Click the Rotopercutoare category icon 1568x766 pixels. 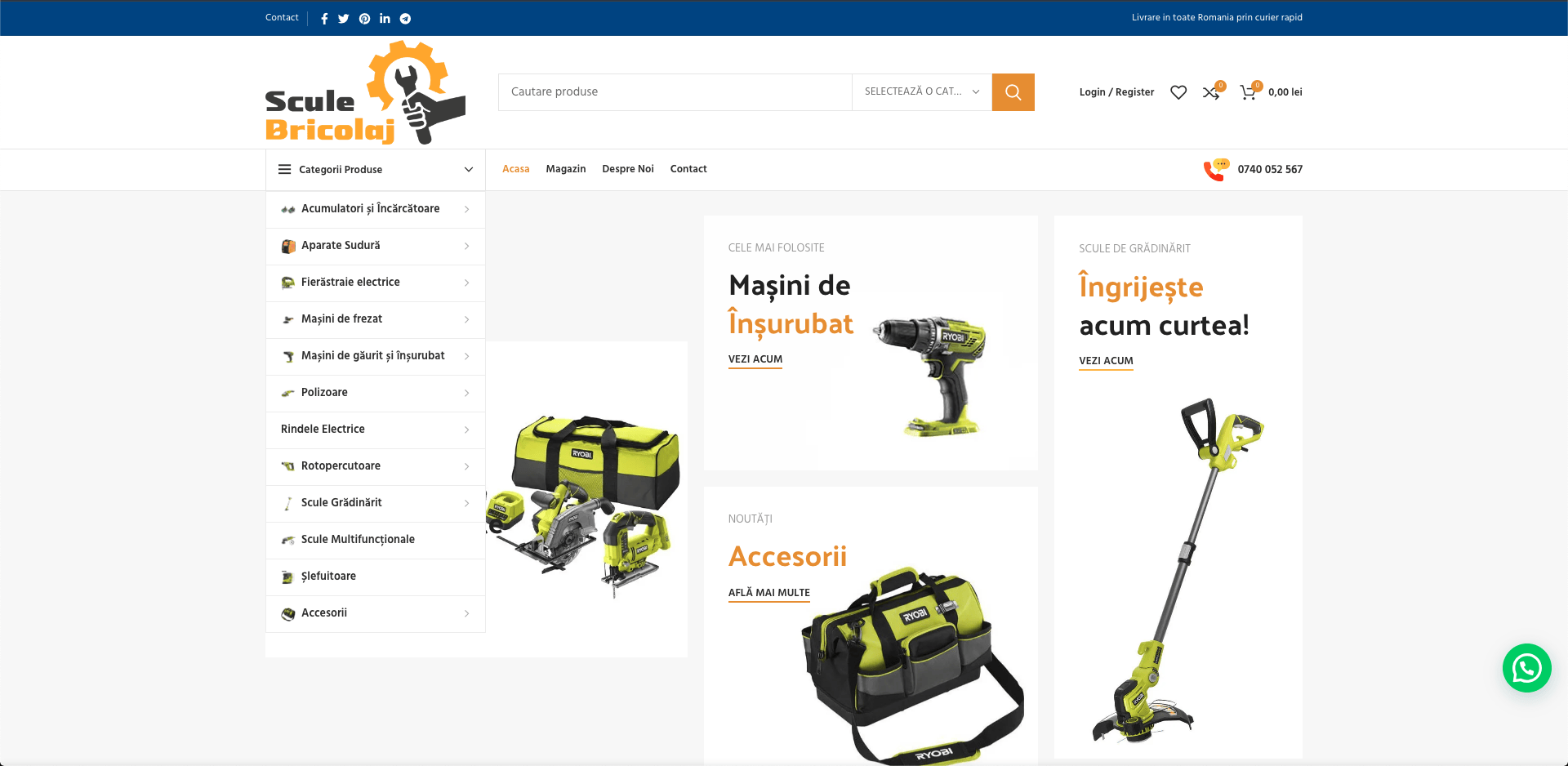287,466
